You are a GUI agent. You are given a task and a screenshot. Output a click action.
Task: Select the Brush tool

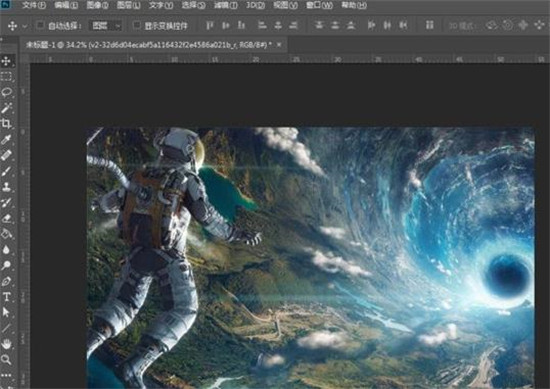pyautogui.click(x=6, y=171)
